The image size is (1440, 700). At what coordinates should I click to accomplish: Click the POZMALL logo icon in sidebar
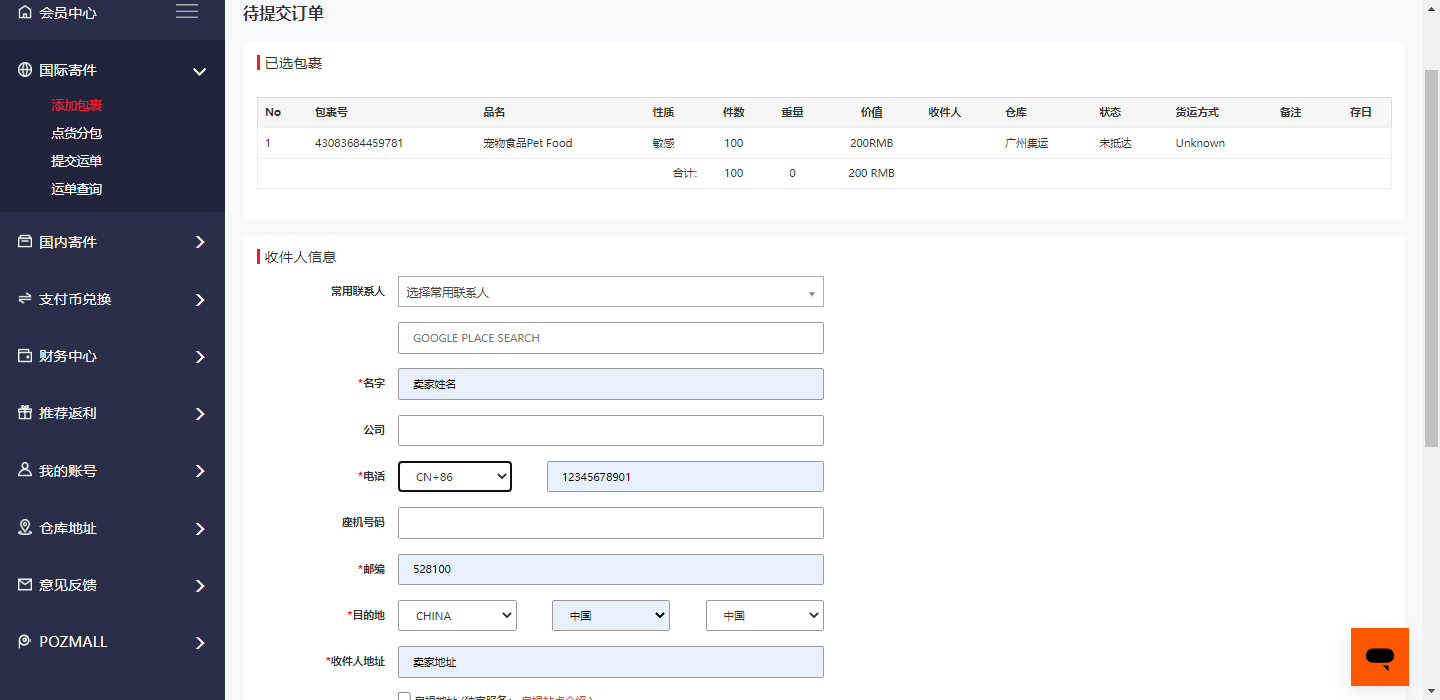25,642
